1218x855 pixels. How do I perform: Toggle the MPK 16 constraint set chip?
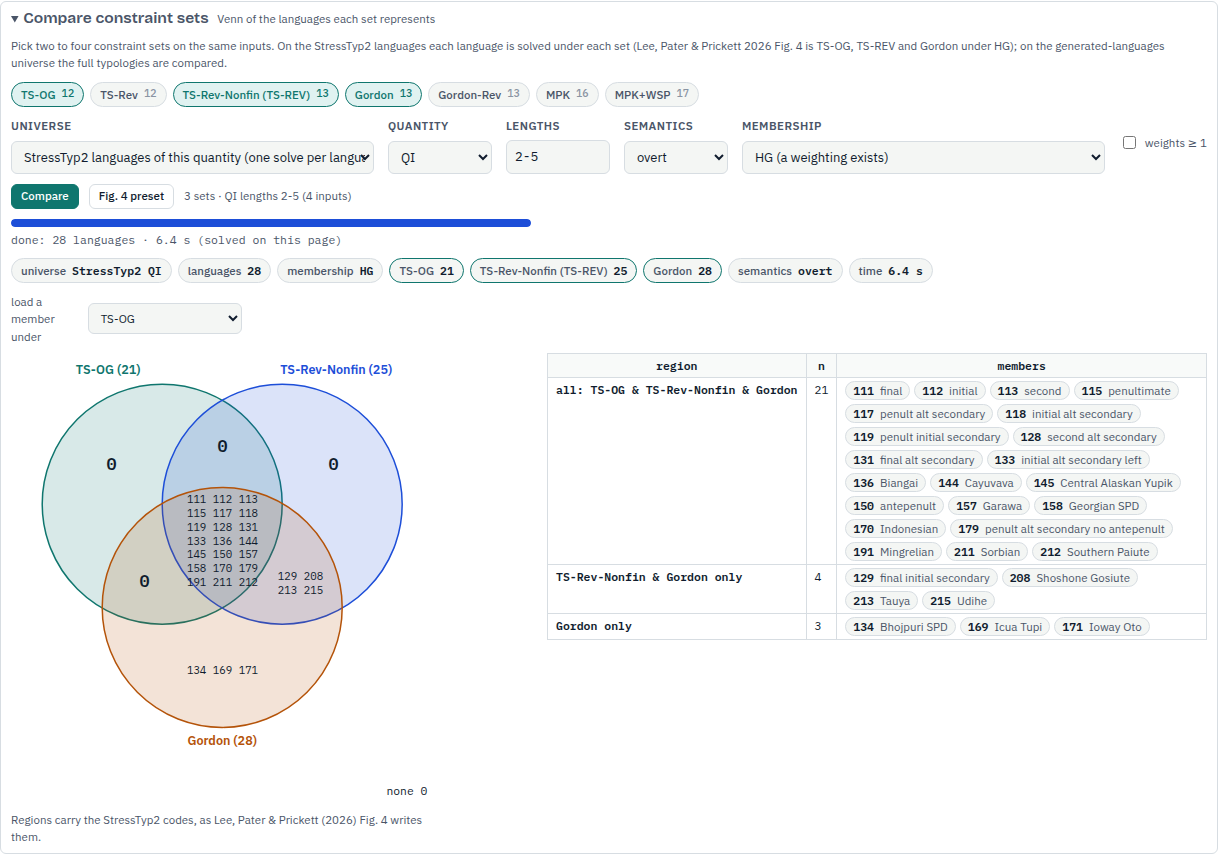tap(567, 95)
